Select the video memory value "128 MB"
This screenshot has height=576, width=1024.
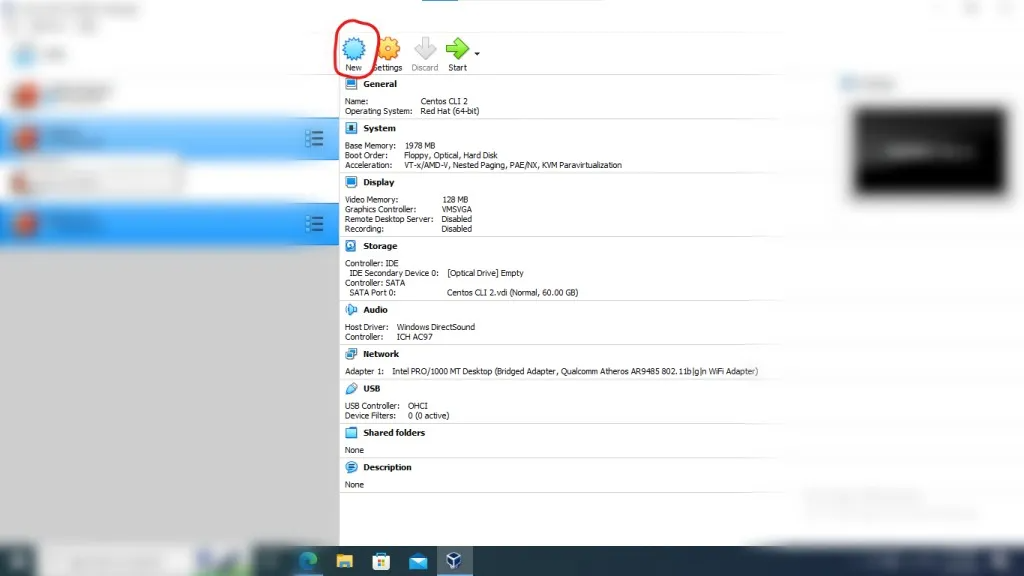point(455,200)
